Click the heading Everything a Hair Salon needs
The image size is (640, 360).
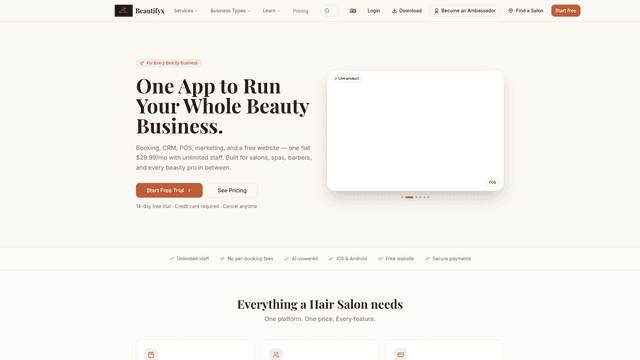point(320,304)
